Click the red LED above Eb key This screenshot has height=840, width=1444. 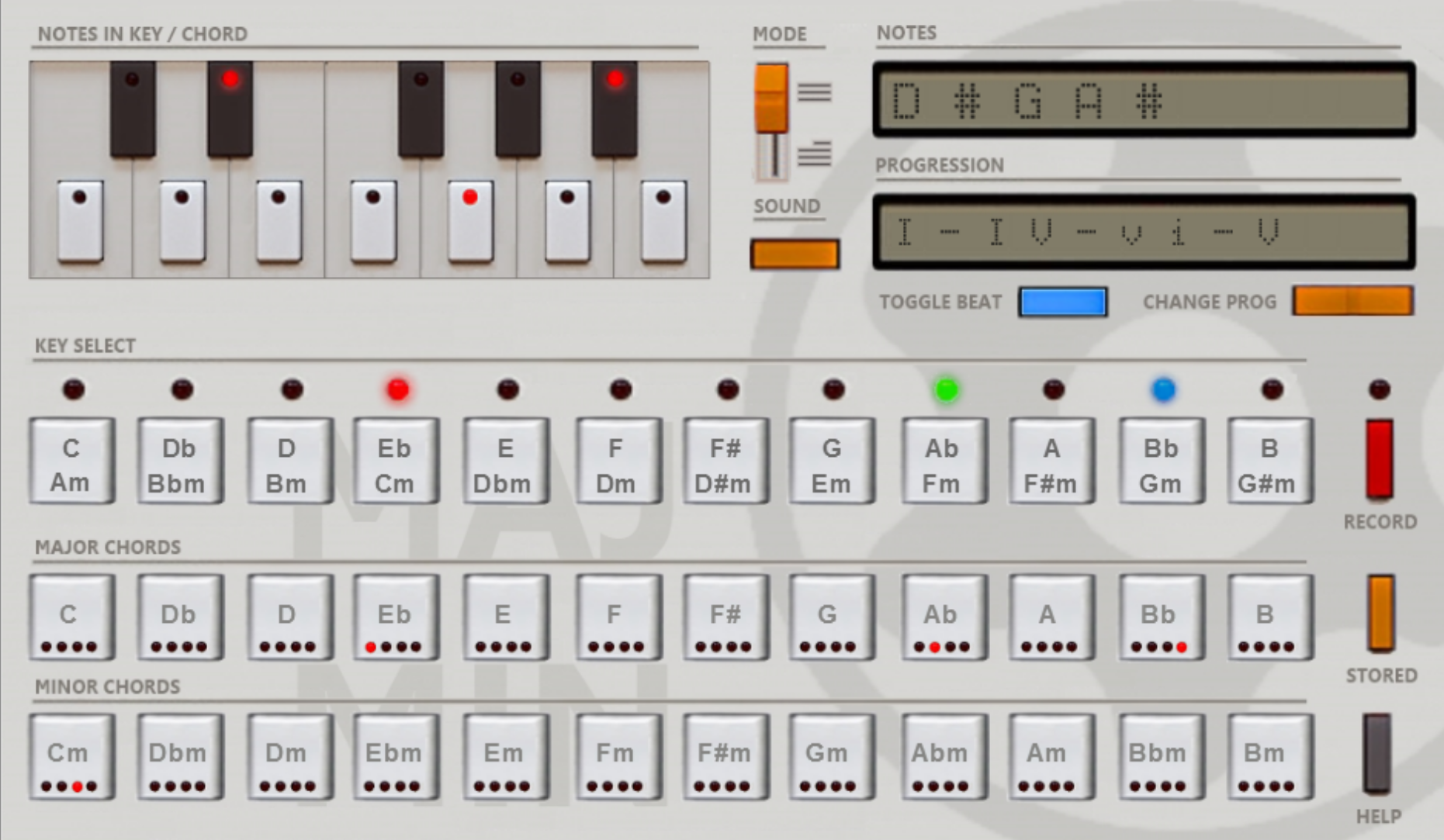(398, 389)
